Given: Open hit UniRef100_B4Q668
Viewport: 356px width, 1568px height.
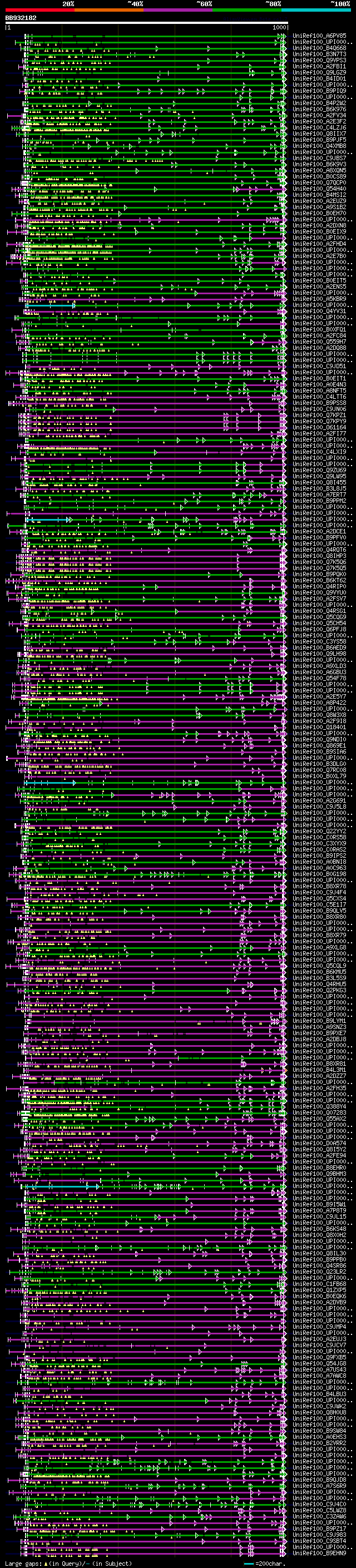Looking at the screenshot, I should (319, 48).
